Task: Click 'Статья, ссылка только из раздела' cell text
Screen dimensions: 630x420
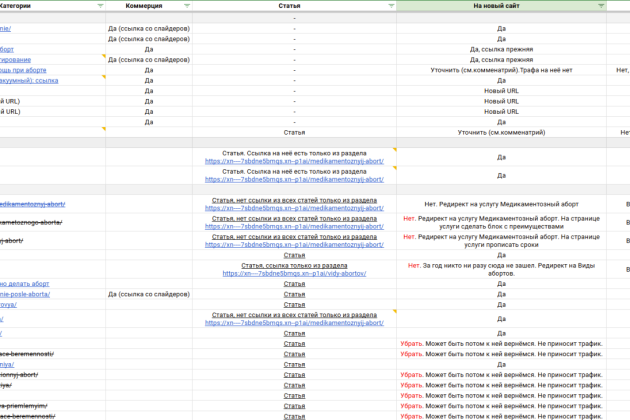Action: coord(294,264)
